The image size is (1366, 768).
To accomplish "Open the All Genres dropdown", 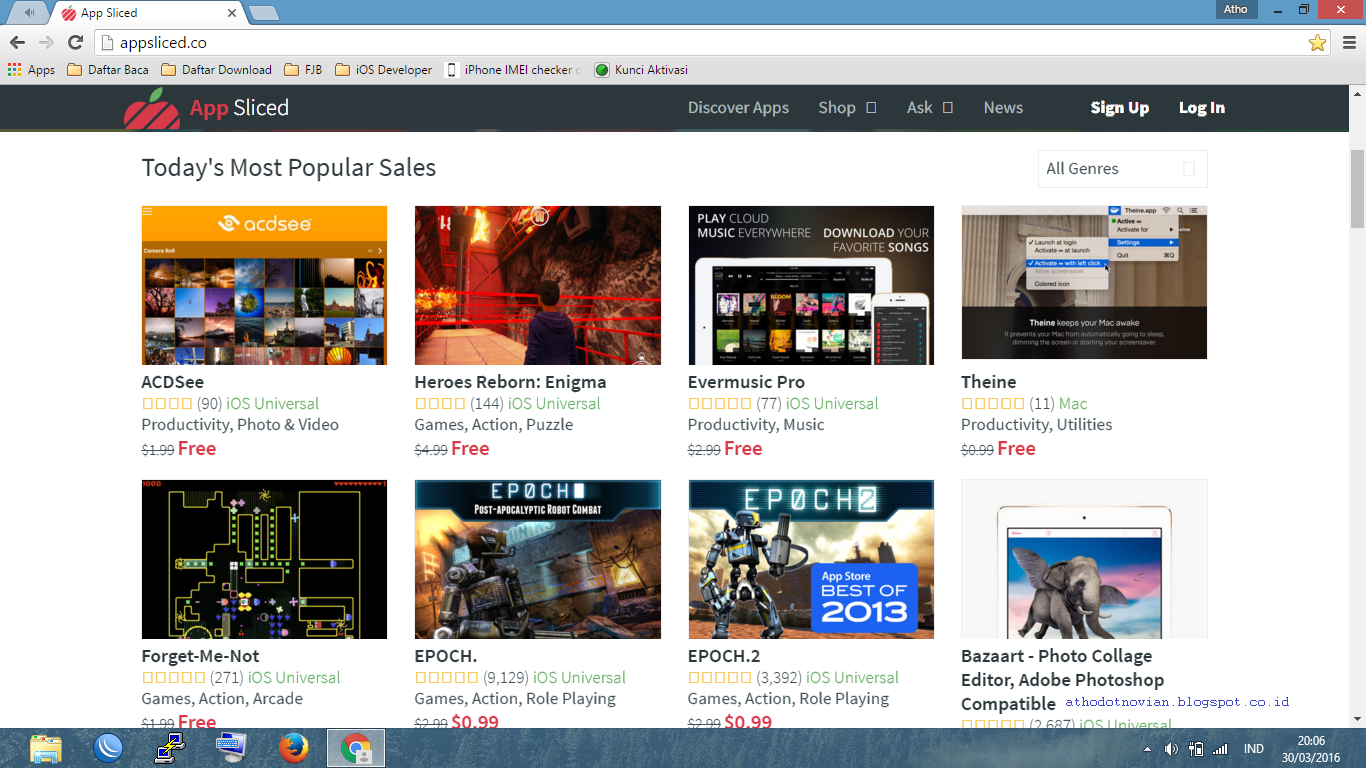I will (x=1122, y=169).
